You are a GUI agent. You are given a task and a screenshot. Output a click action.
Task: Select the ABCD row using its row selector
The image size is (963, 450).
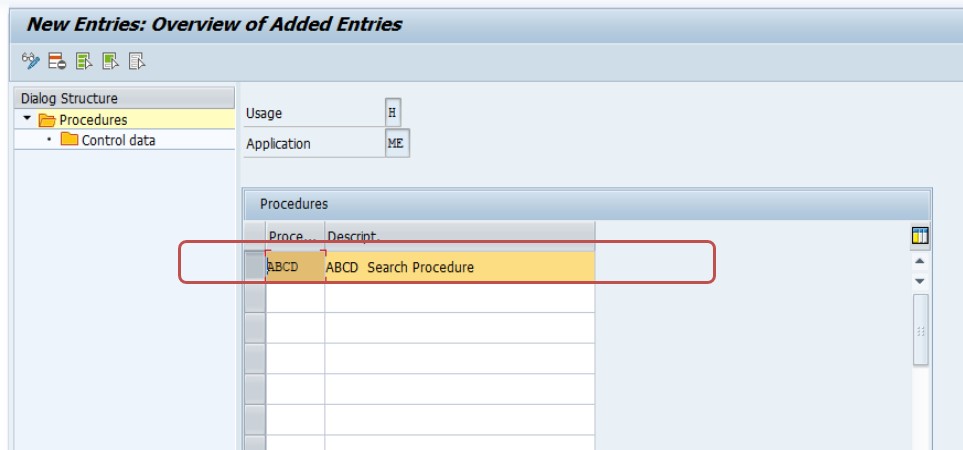tap(255, 266)
